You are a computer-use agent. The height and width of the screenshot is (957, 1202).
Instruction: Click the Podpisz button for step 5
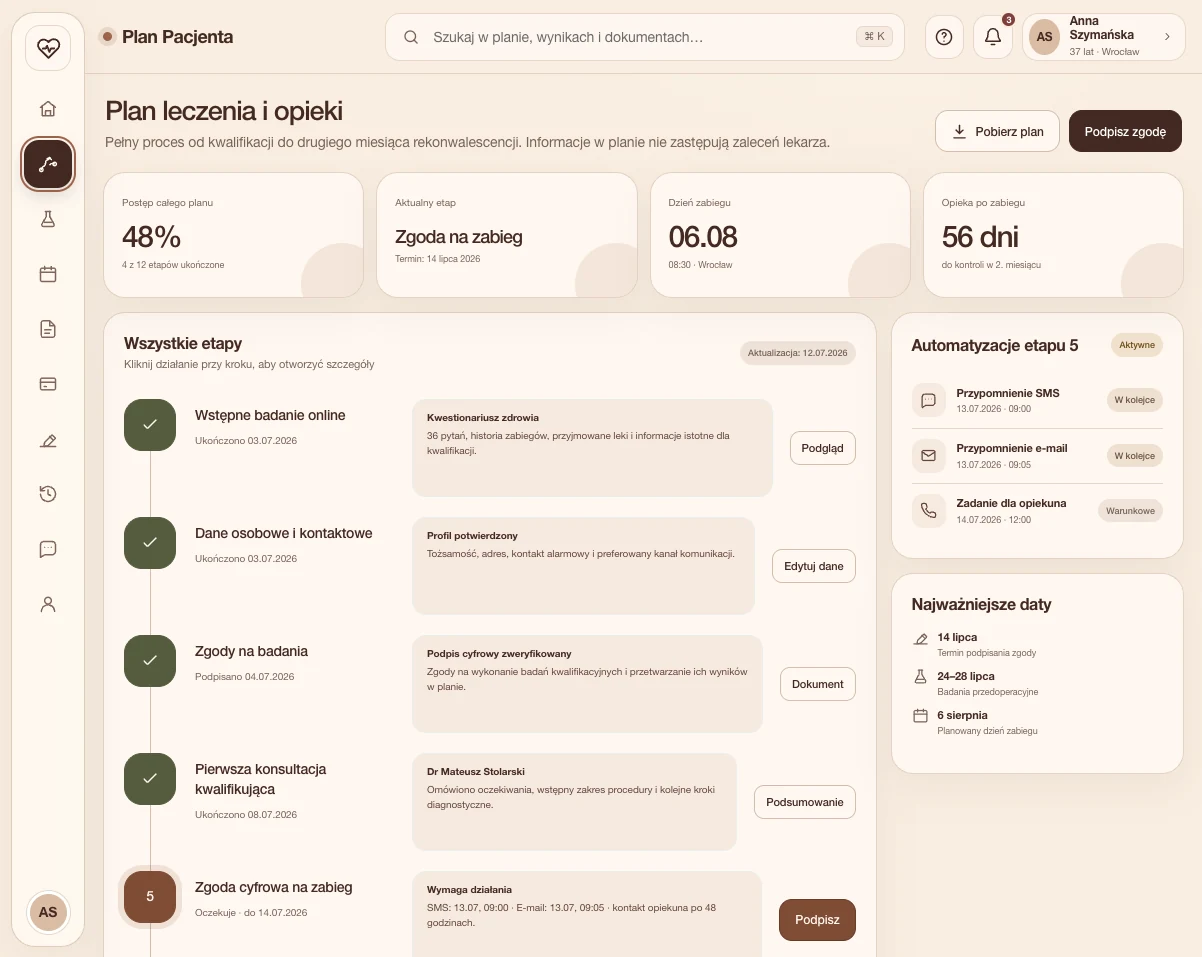pos(817,920)
